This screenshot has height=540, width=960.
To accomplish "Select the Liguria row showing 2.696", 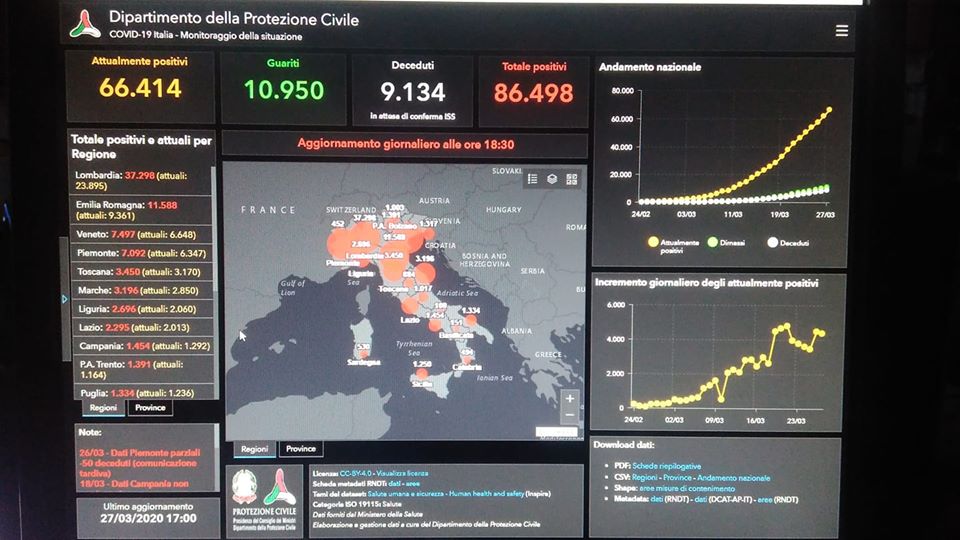I will point(142,309).
